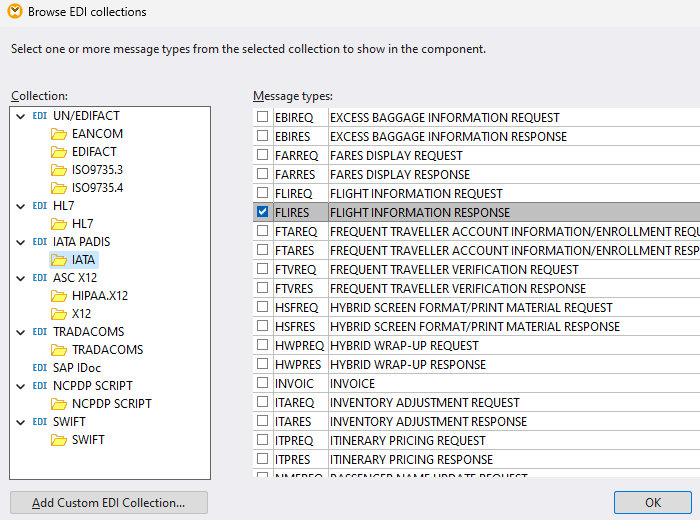Select the SWIFT folder icon
Screen dimensions: 700x520
(59, 440)
